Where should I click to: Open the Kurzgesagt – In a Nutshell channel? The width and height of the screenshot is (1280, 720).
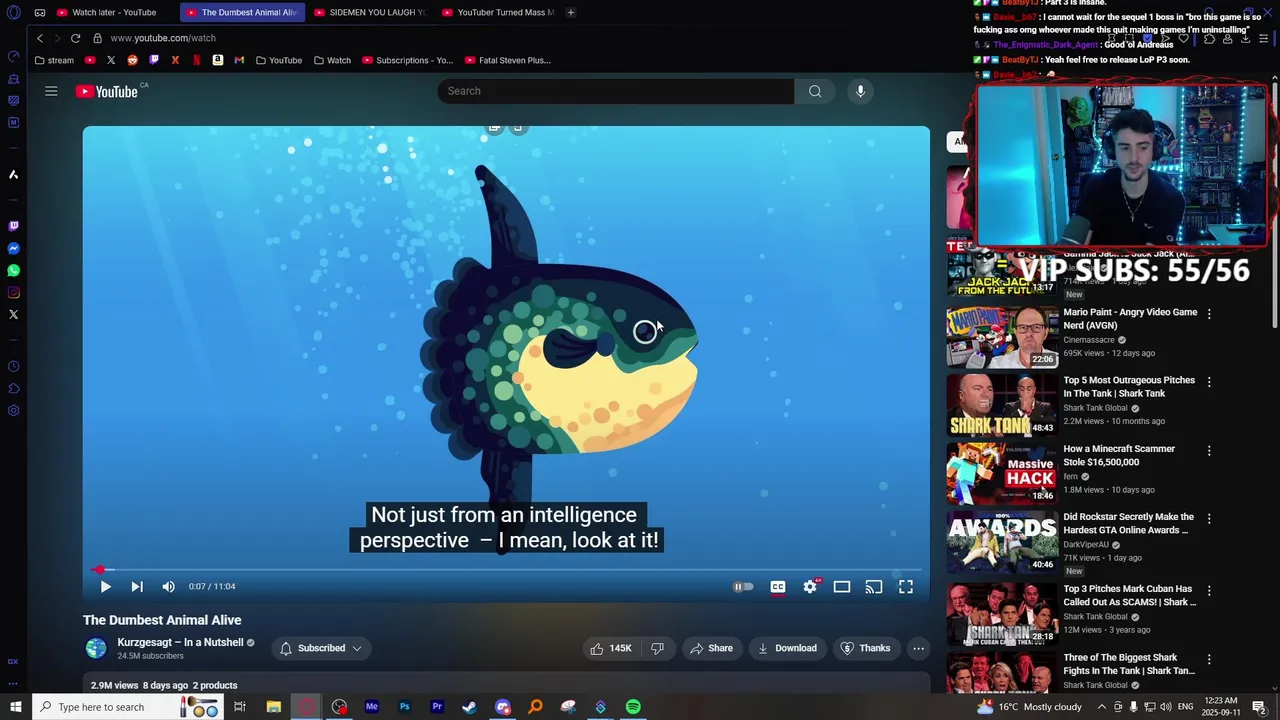coord(180,642)
